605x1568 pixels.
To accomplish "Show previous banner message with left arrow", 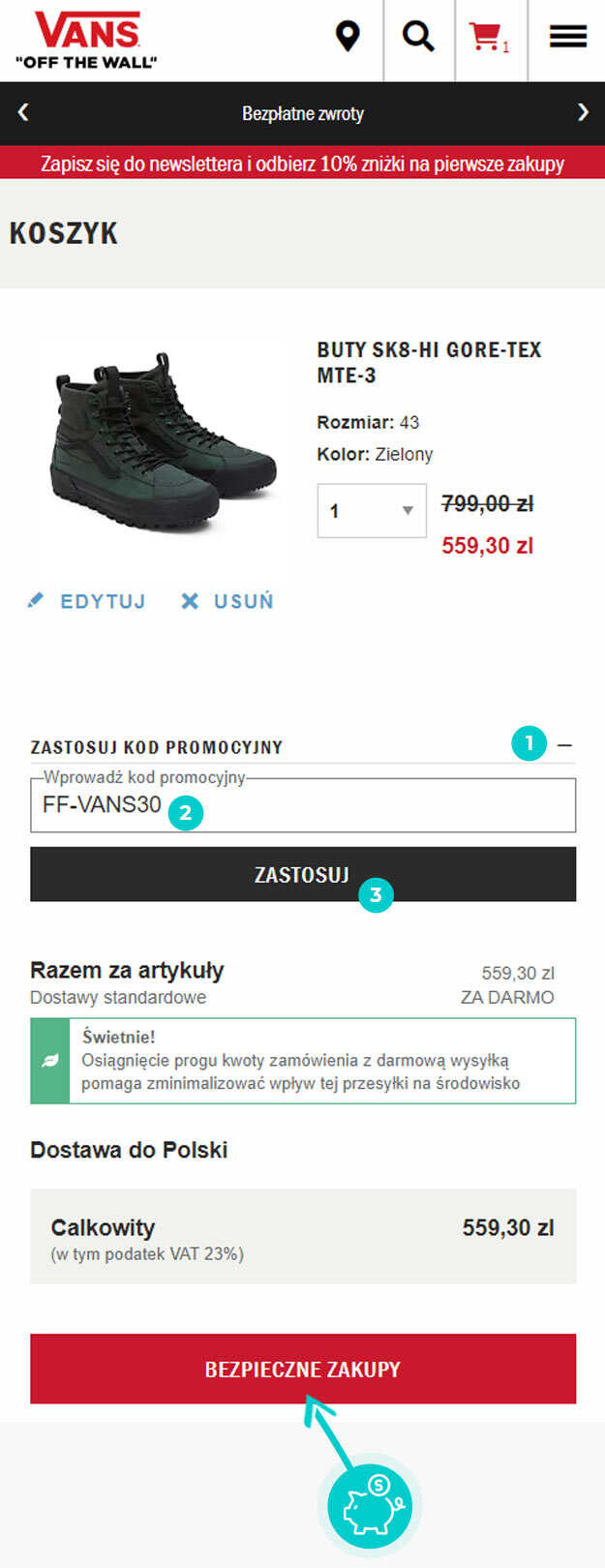I will (23, 112).
